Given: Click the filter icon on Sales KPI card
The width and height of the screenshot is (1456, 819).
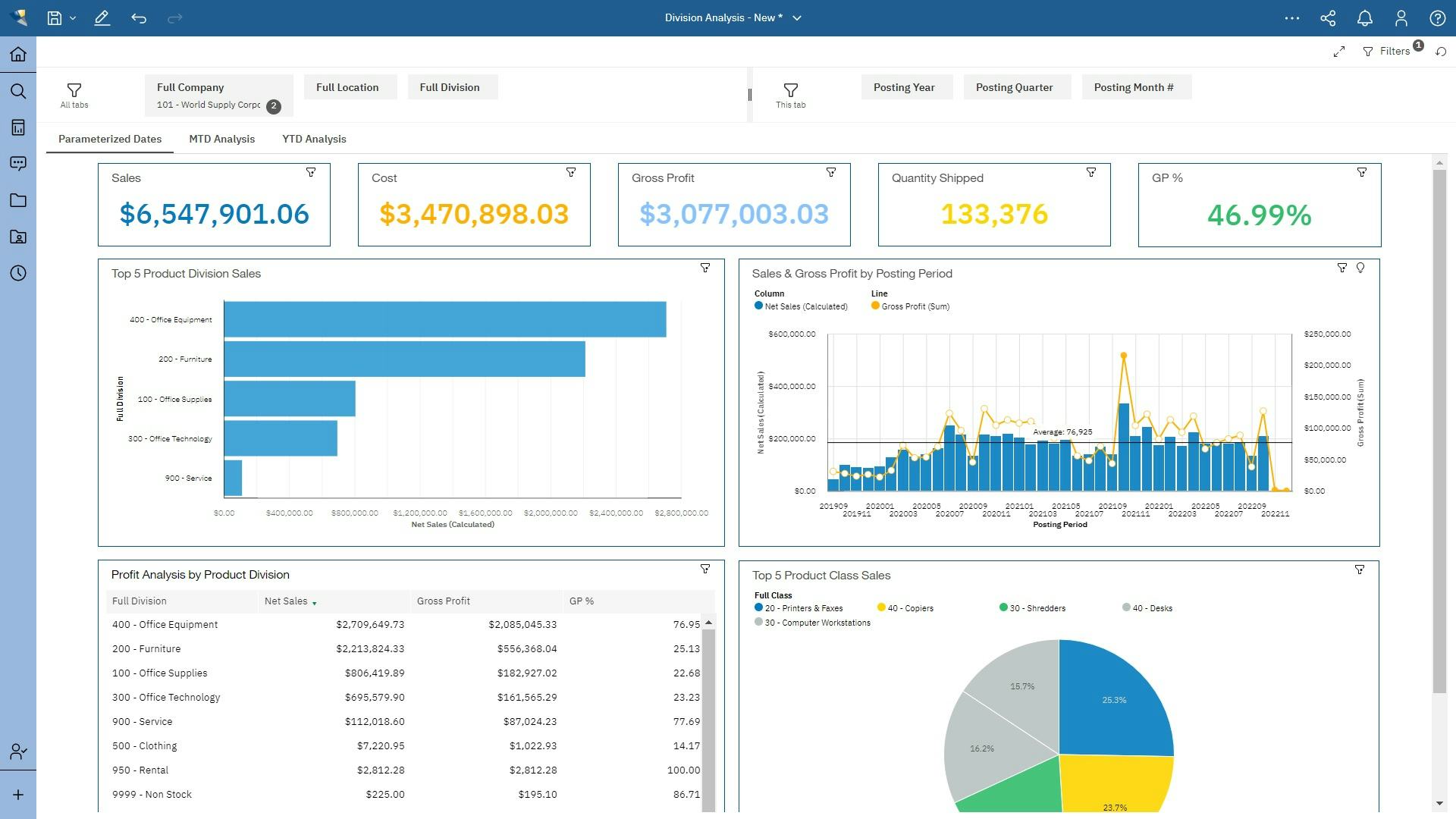Looking at the screenshot, I should pyautogui.click(x=311, y=172).
